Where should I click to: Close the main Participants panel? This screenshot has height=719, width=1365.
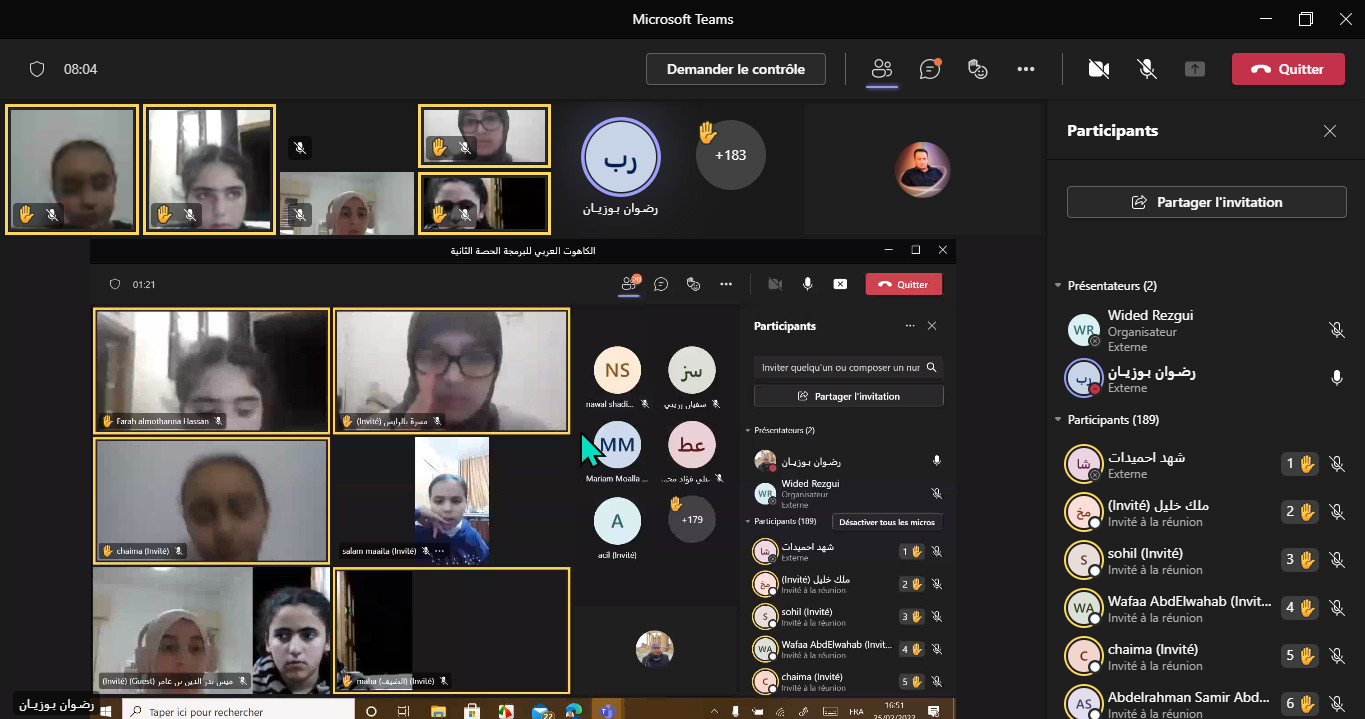tap(1330, 131)
